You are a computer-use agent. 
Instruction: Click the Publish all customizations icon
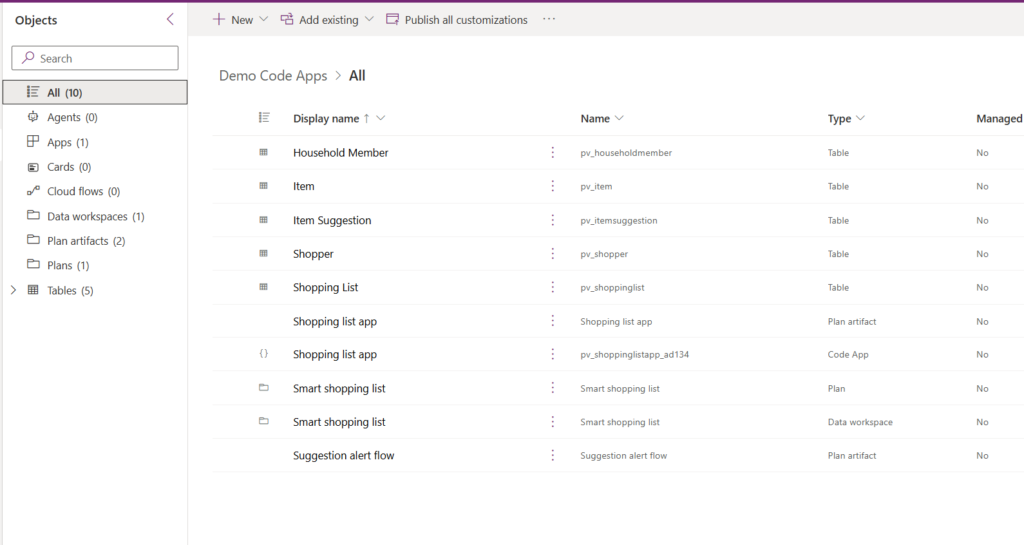click(392, 20)
